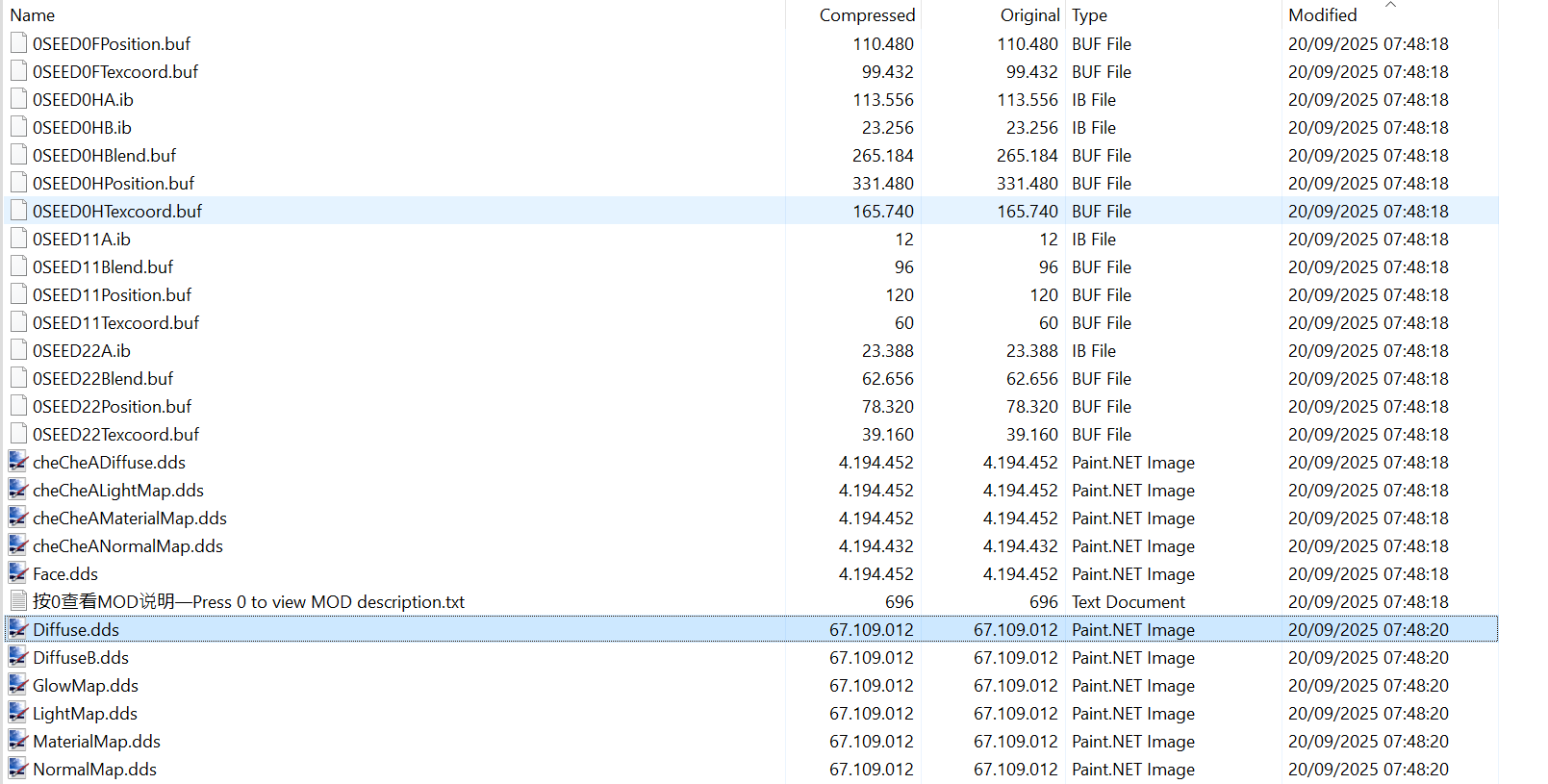Select the file name cheCheALightMap.dds

[118, 490]
